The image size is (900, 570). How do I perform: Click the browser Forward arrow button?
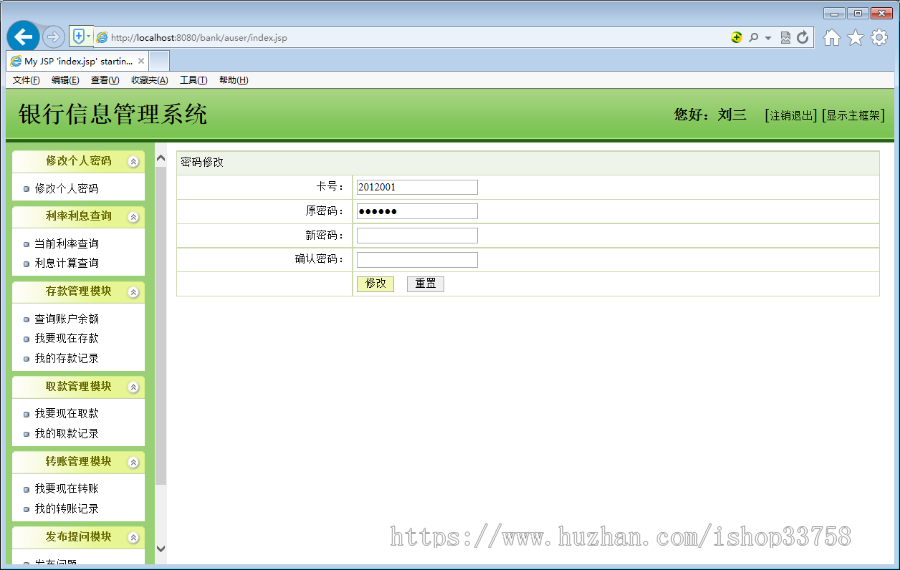[x=53, y=37]
